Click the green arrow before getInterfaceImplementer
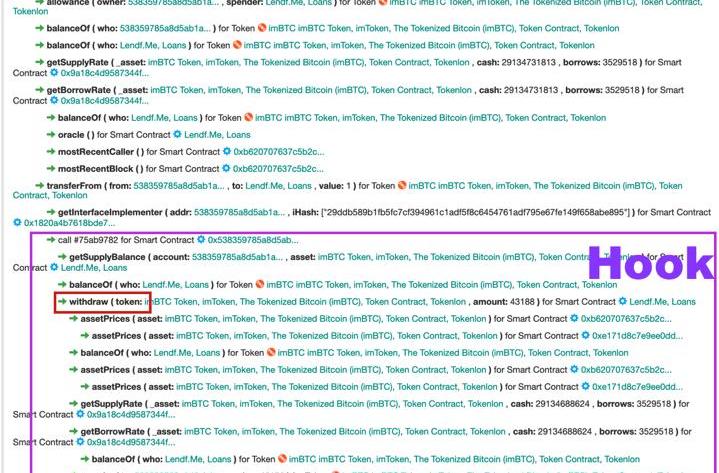 coord(50,213)
